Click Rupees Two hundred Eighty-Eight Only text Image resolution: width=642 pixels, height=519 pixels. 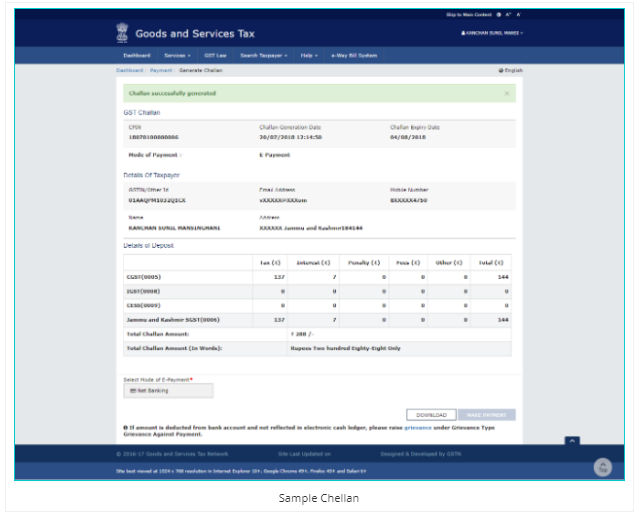tap(346, 348)
